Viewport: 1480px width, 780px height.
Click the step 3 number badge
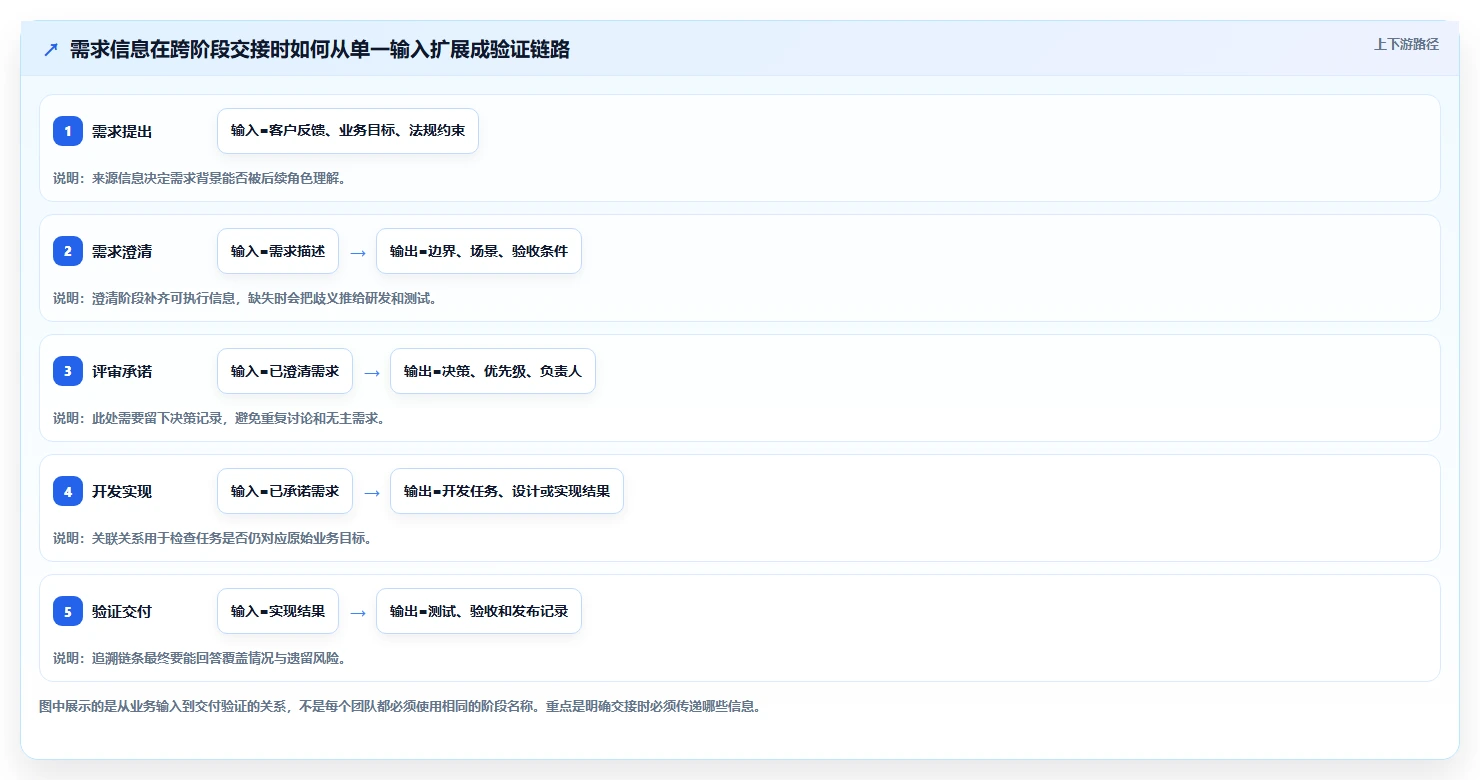tap(68, 371)
